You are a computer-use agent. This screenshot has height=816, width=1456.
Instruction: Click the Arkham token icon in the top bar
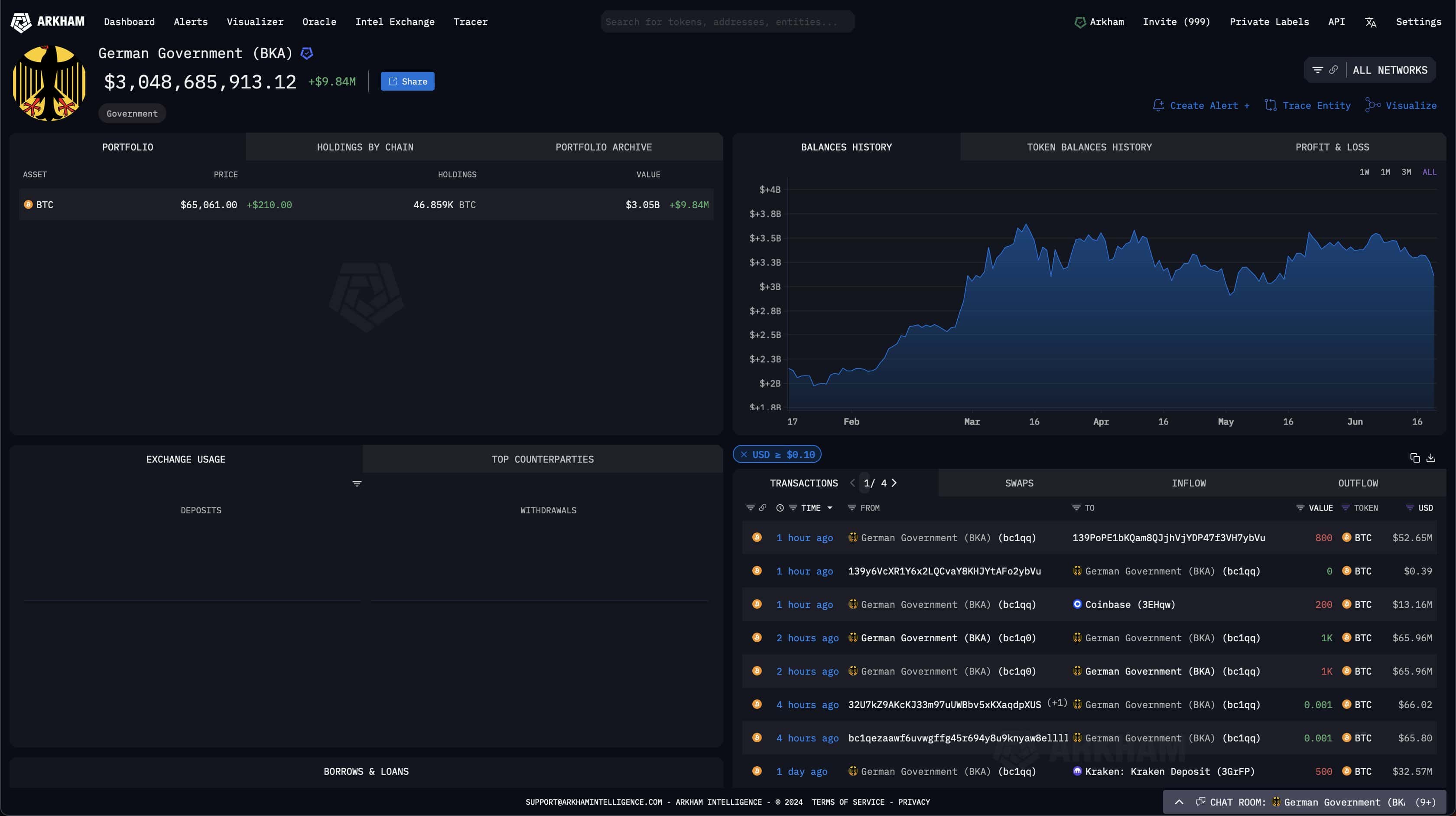pyautogui.click(x=1079, y=22)
